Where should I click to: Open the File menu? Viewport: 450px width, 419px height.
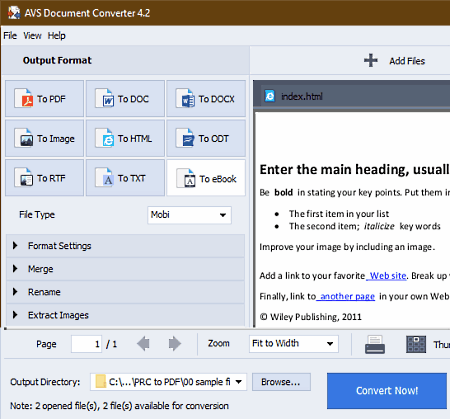point(10,35)
